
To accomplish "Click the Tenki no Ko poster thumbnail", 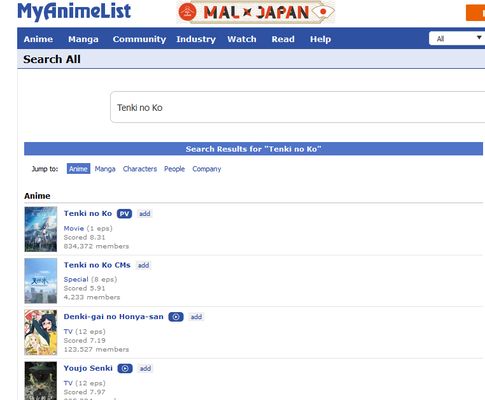I will pyautogui.click(x=41, y=229).
